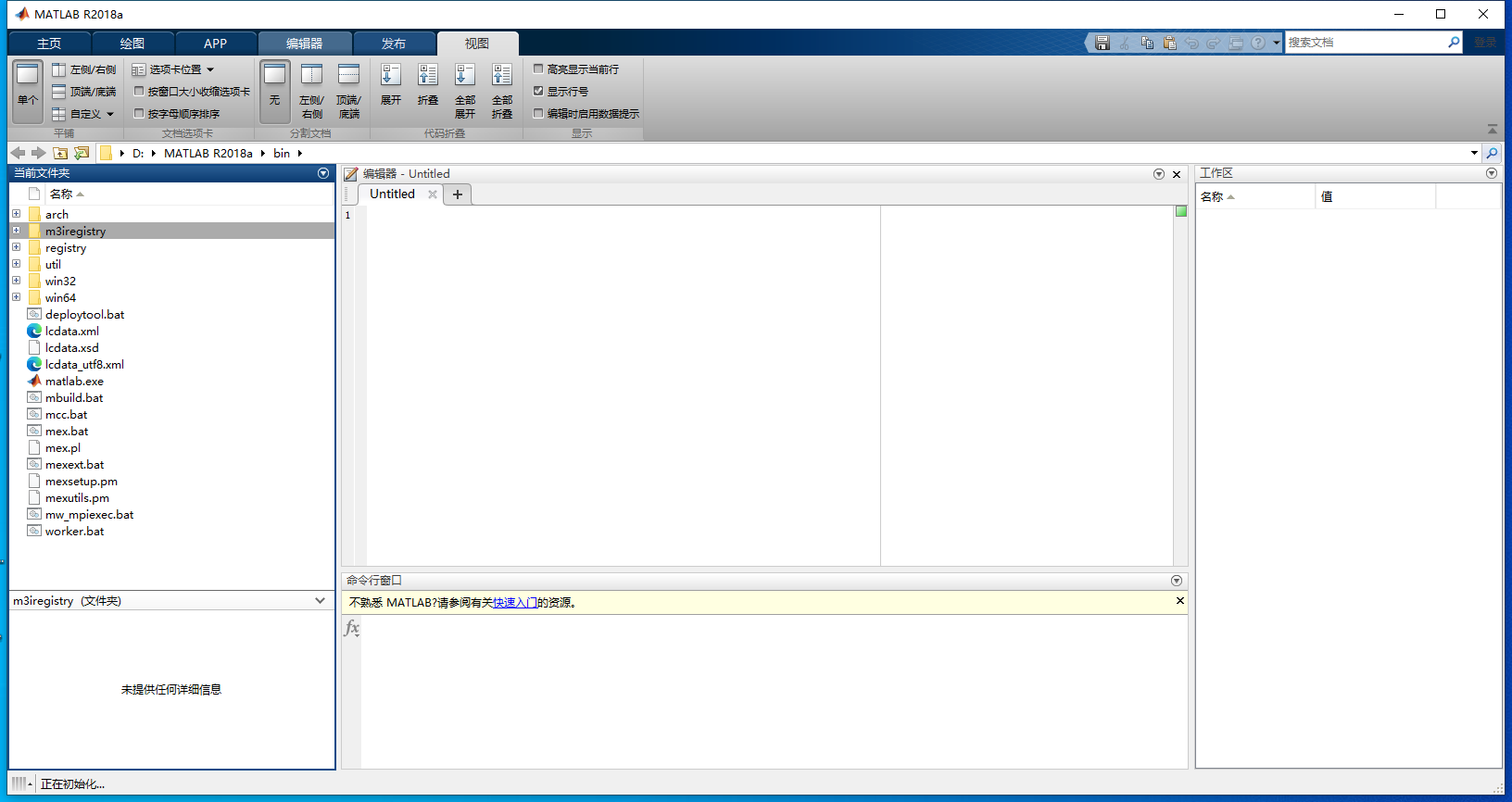
Task: Click the fx function browser icon
Action: (x=352, y=628)
